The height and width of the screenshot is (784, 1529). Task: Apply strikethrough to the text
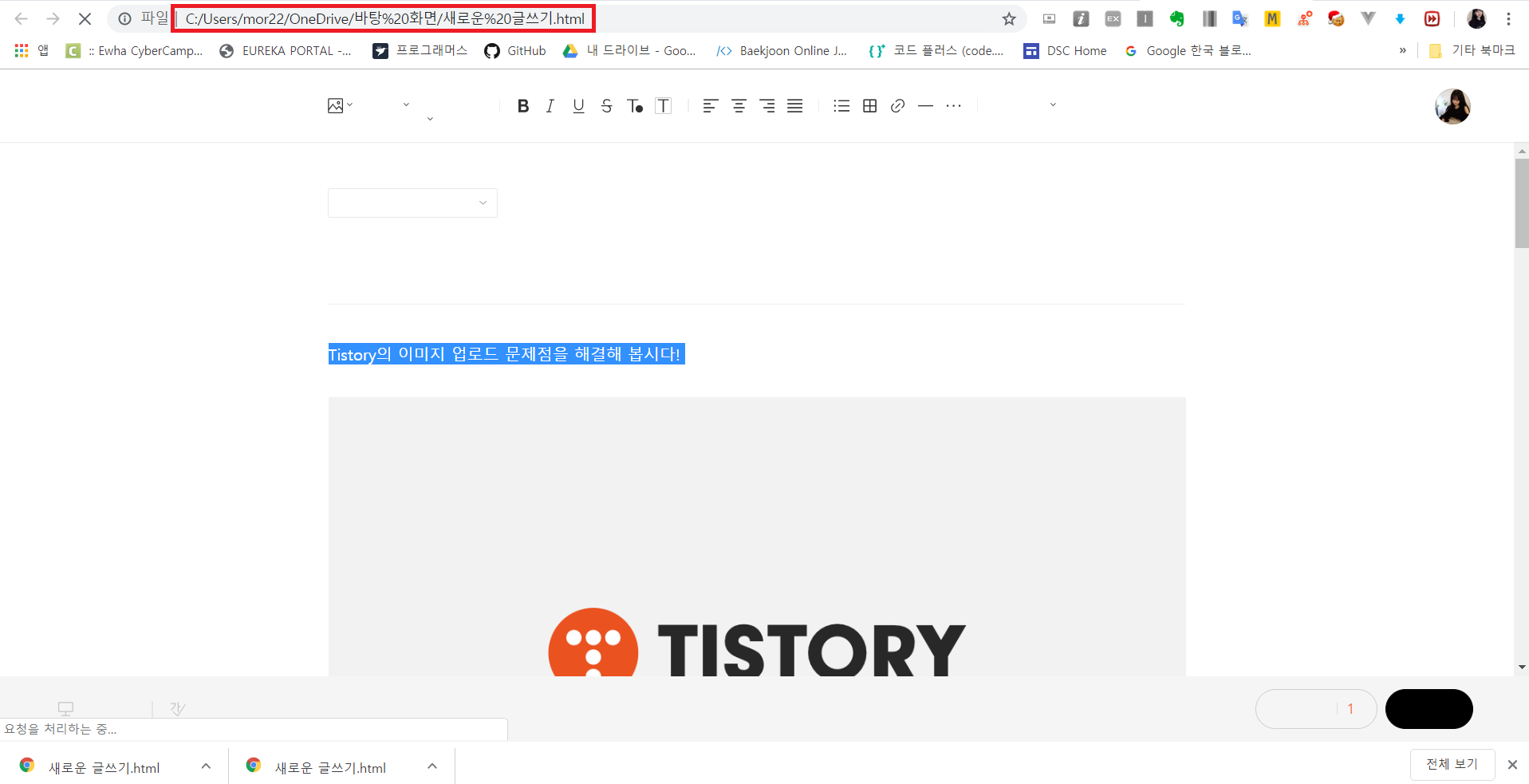click(606, 106)
